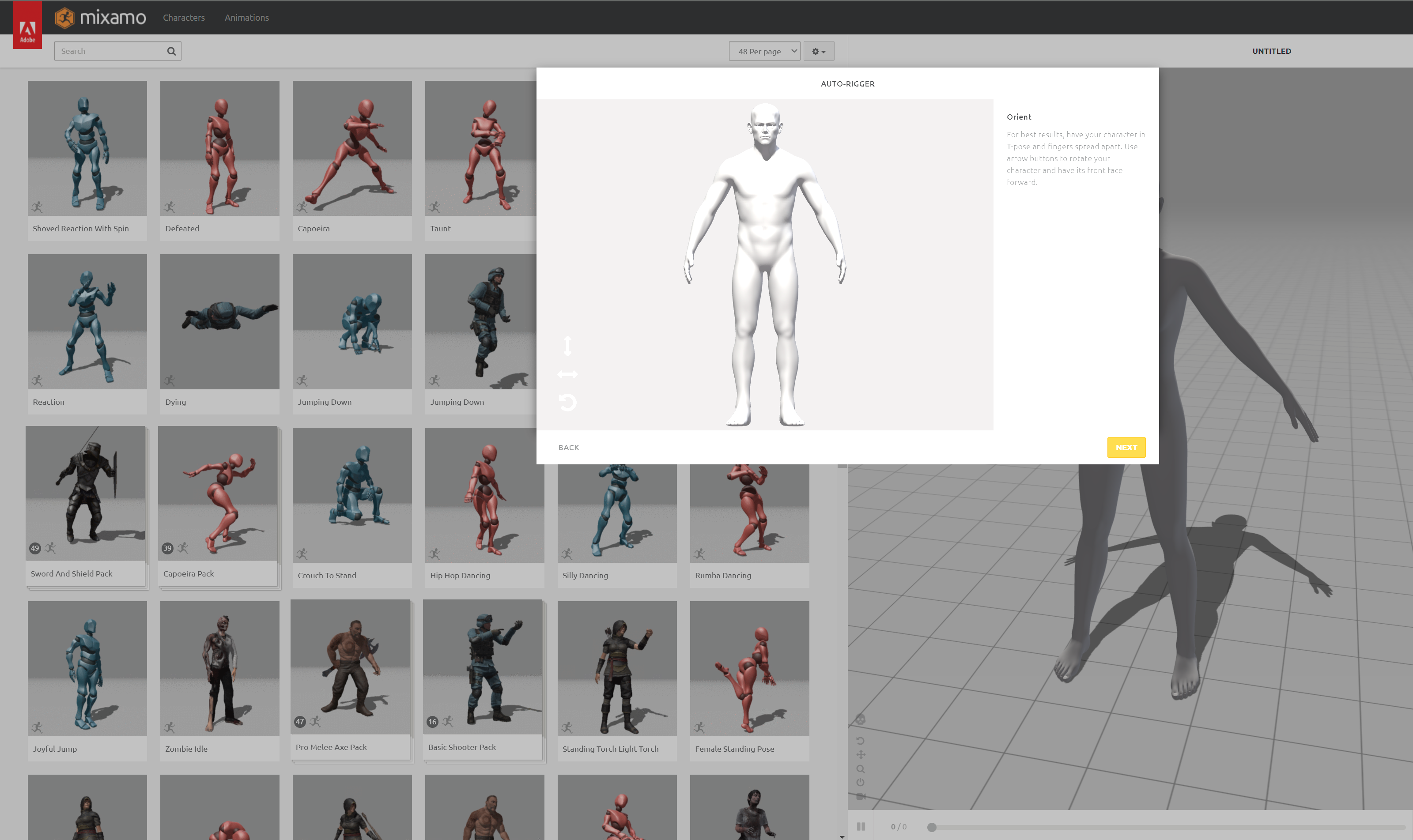The image size is (1413, 840).
Task: Click running-man icon on Joyful Jump card
Action: 38,727
